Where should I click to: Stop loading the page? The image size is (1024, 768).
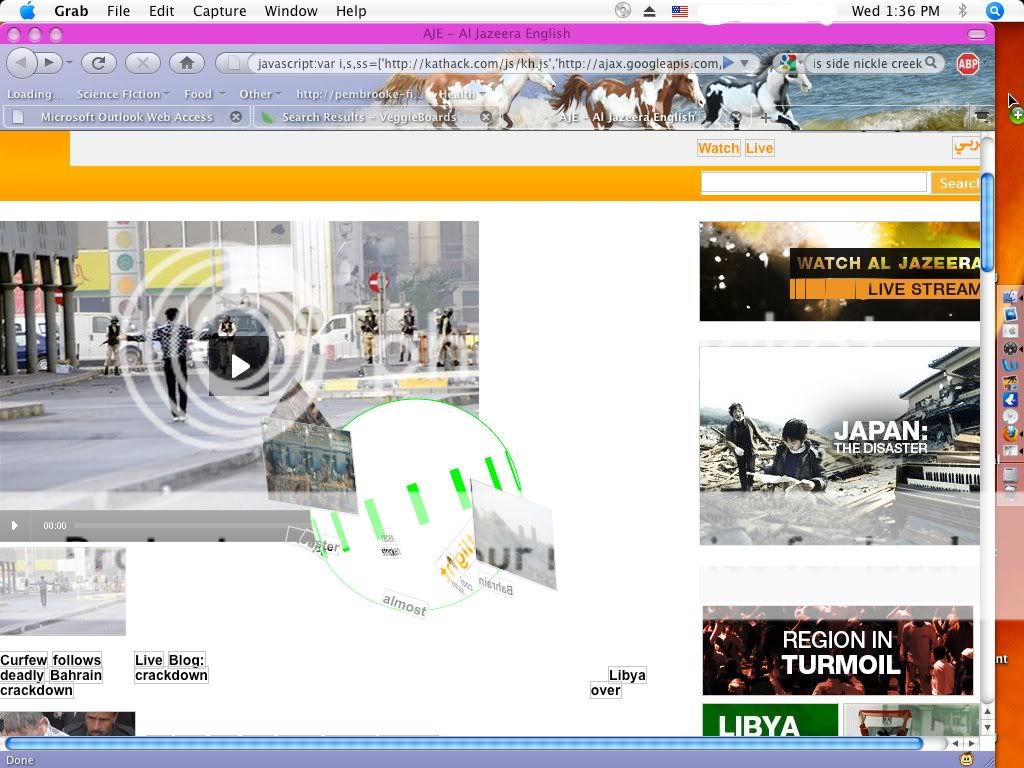pyautogui.click(x=142, y=63)
